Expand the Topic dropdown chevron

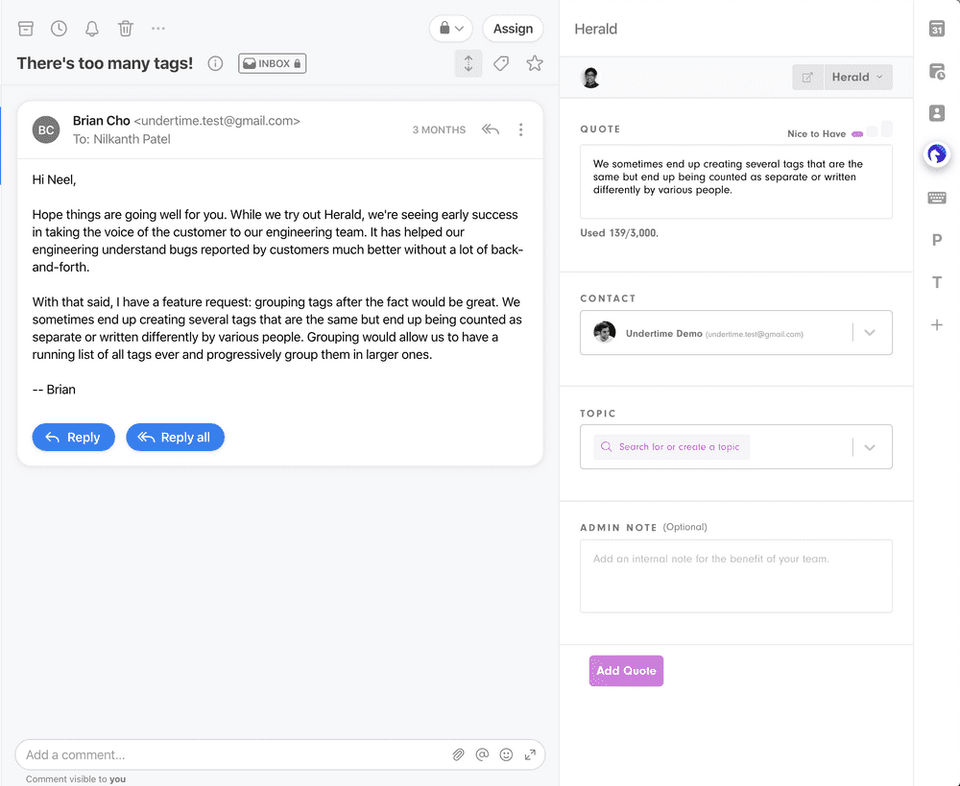click(x=869, y=447)
